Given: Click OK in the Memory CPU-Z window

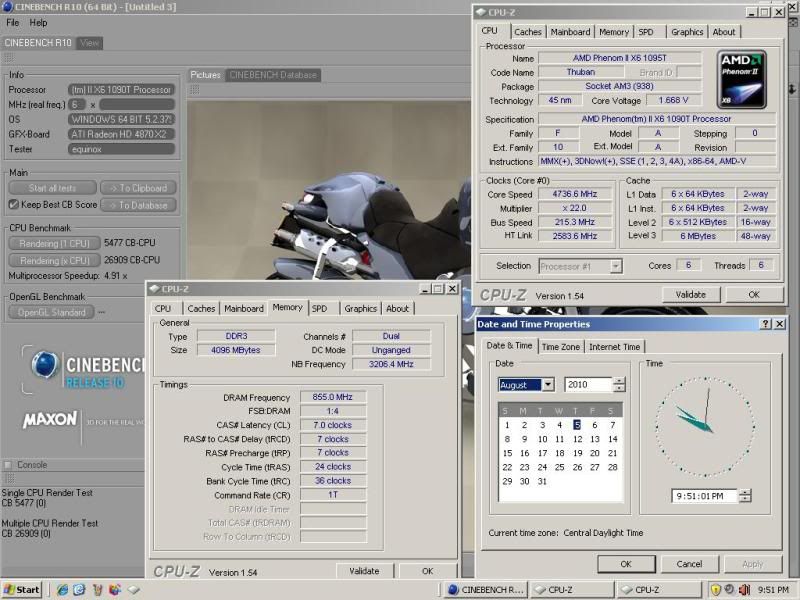Looking at the screenshot, I should [x=428, y=571].
